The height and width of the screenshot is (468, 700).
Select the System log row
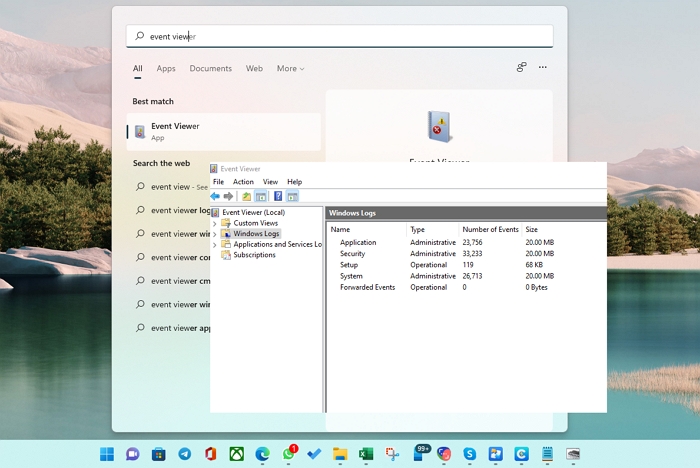coord(351,276)
